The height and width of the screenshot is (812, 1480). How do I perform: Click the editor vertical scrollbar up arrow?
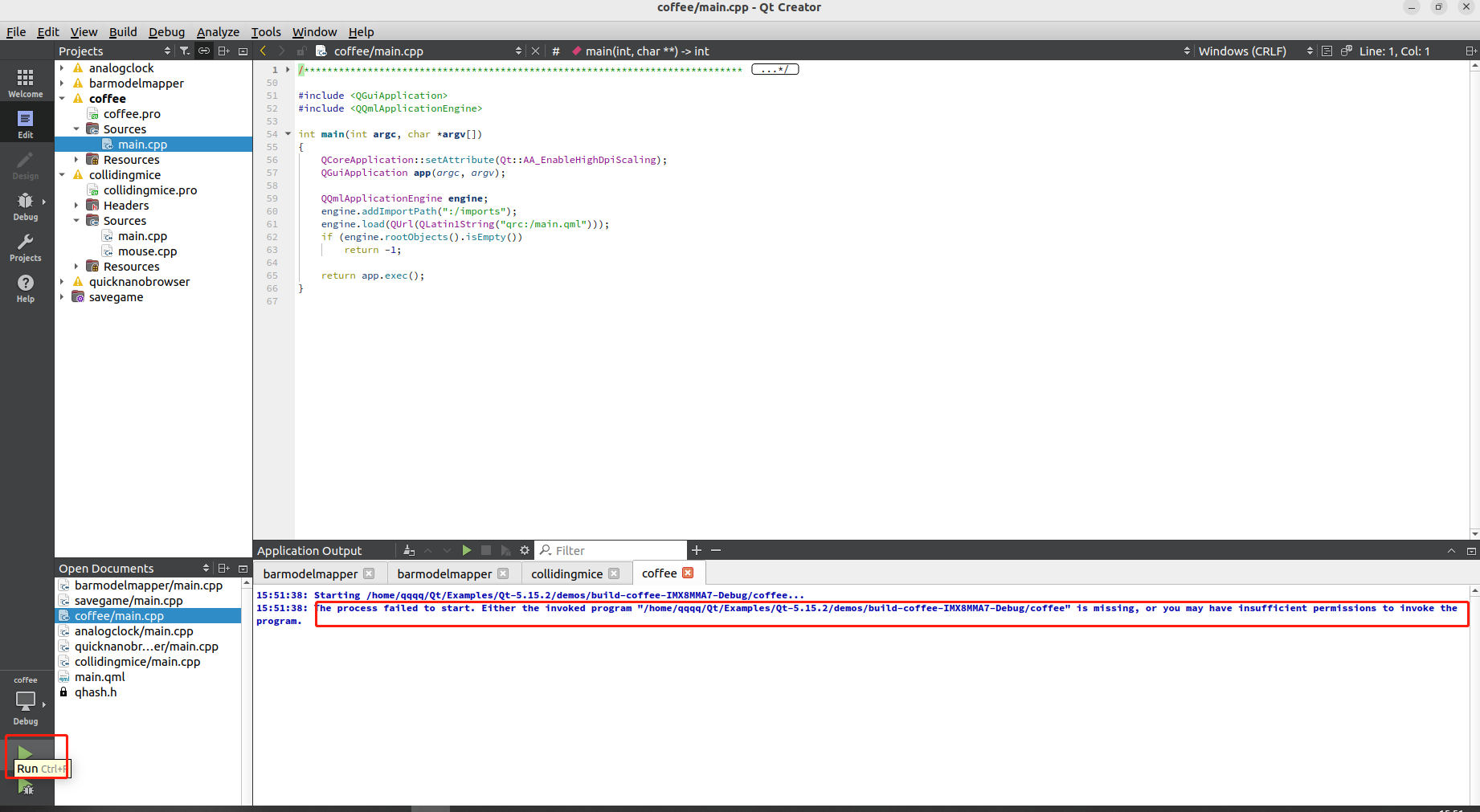point(1474,67)
